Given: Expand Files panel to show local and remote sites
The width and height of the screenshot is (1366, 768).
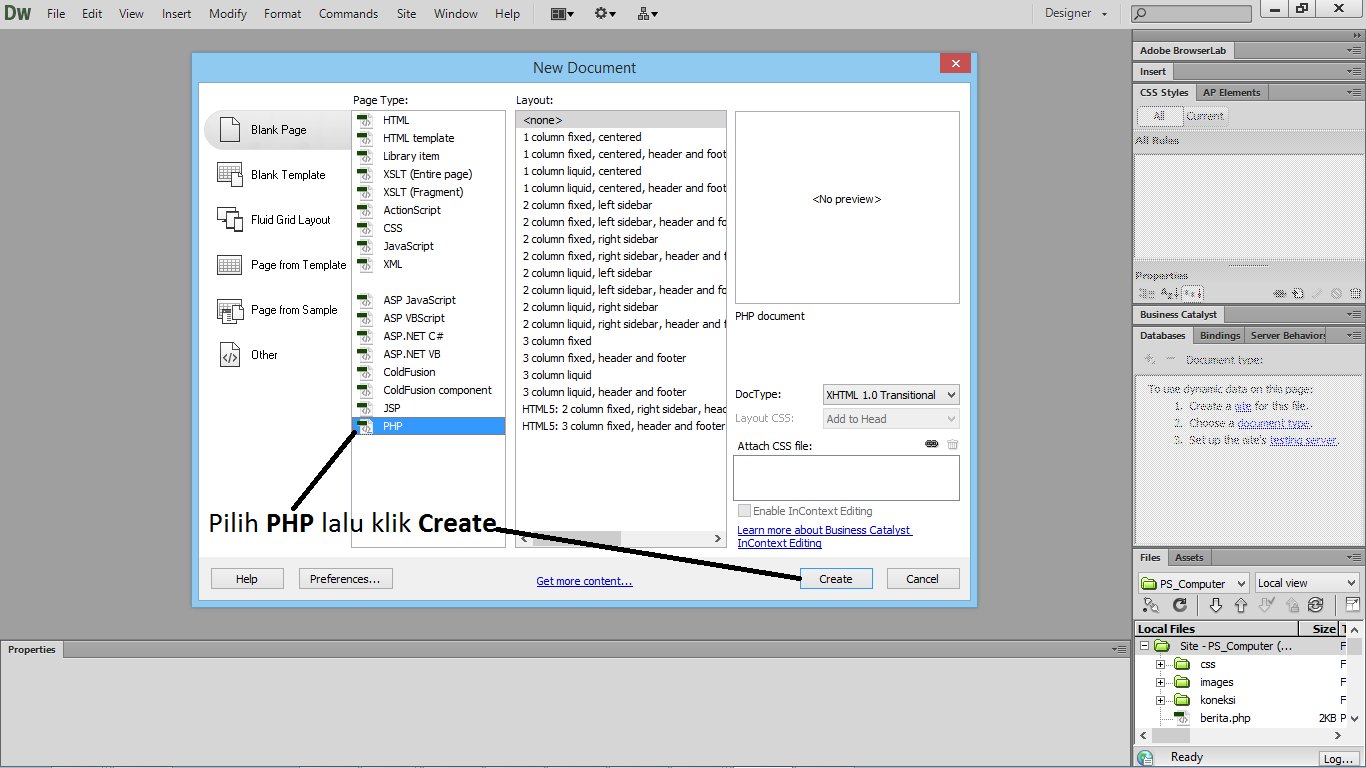Looking at the screenshot, I should click(x=1352, y=605).
